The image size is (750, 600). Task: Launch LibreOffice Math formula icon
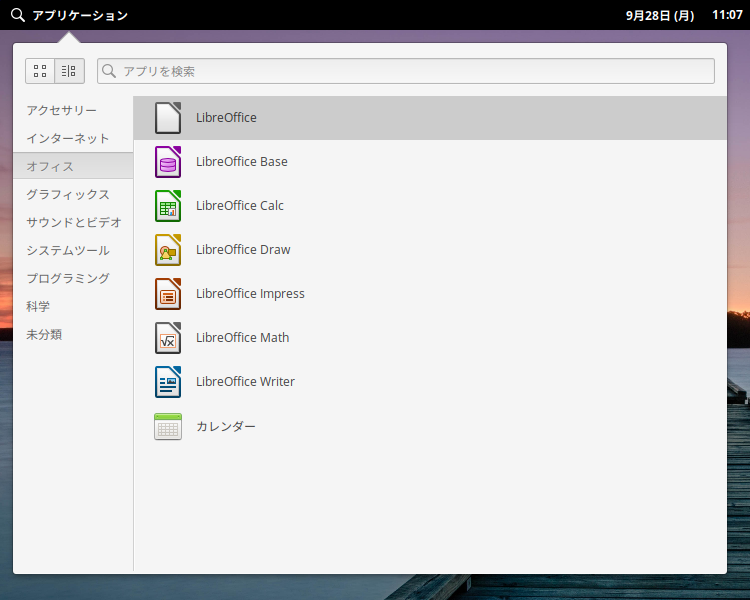click(x=168, y=338)
